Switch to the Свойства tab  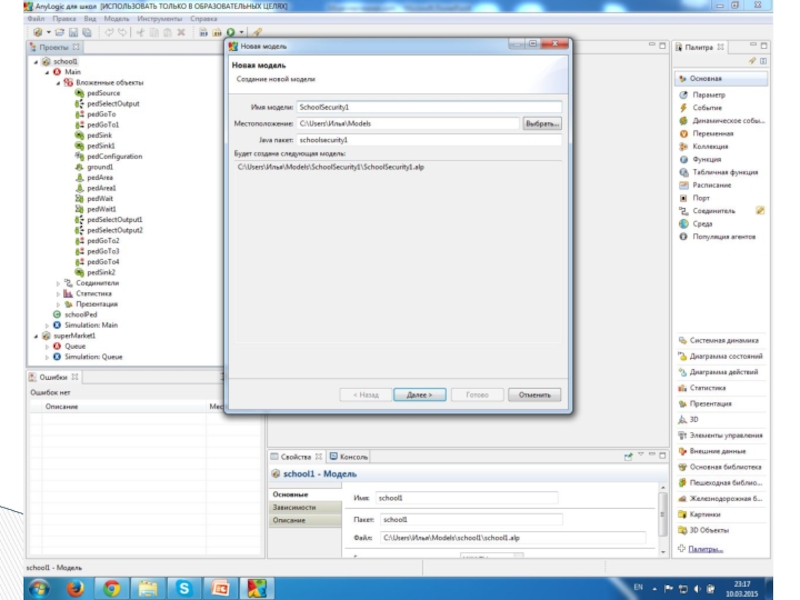(295, 457)
